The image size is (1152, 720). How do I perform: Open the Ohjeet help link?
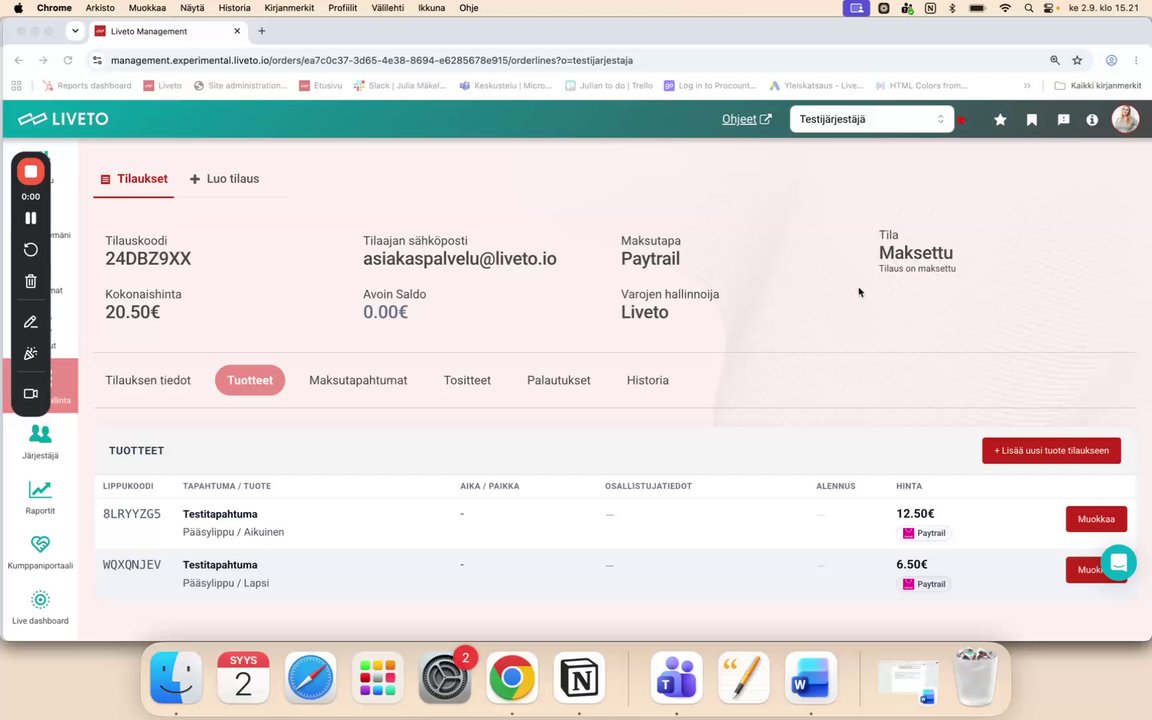(x=746, y=119)
